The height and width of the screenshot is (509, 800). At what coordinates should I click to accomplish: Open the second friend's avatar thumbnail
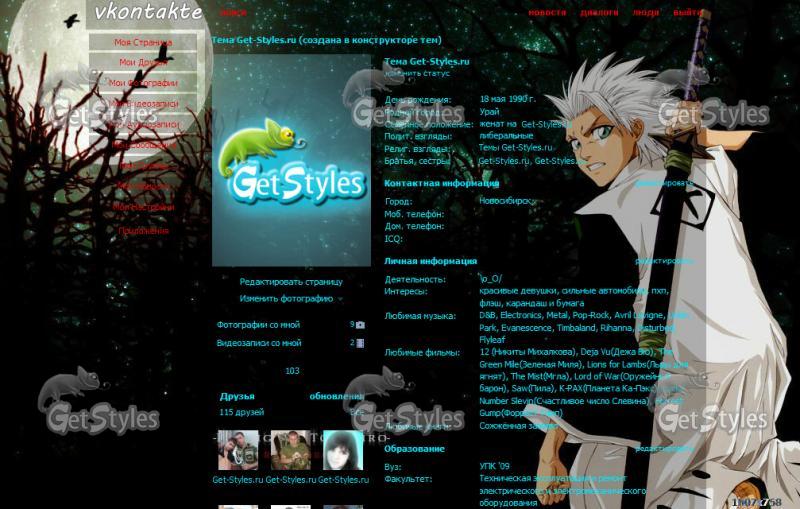(290, 451)
